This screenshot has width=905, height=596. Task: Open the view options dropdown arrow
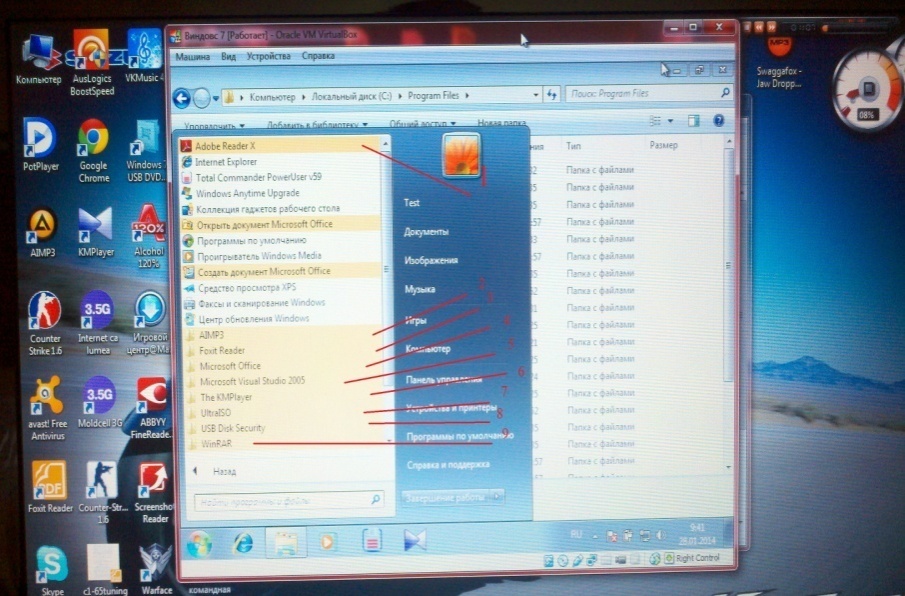(670, 121)
